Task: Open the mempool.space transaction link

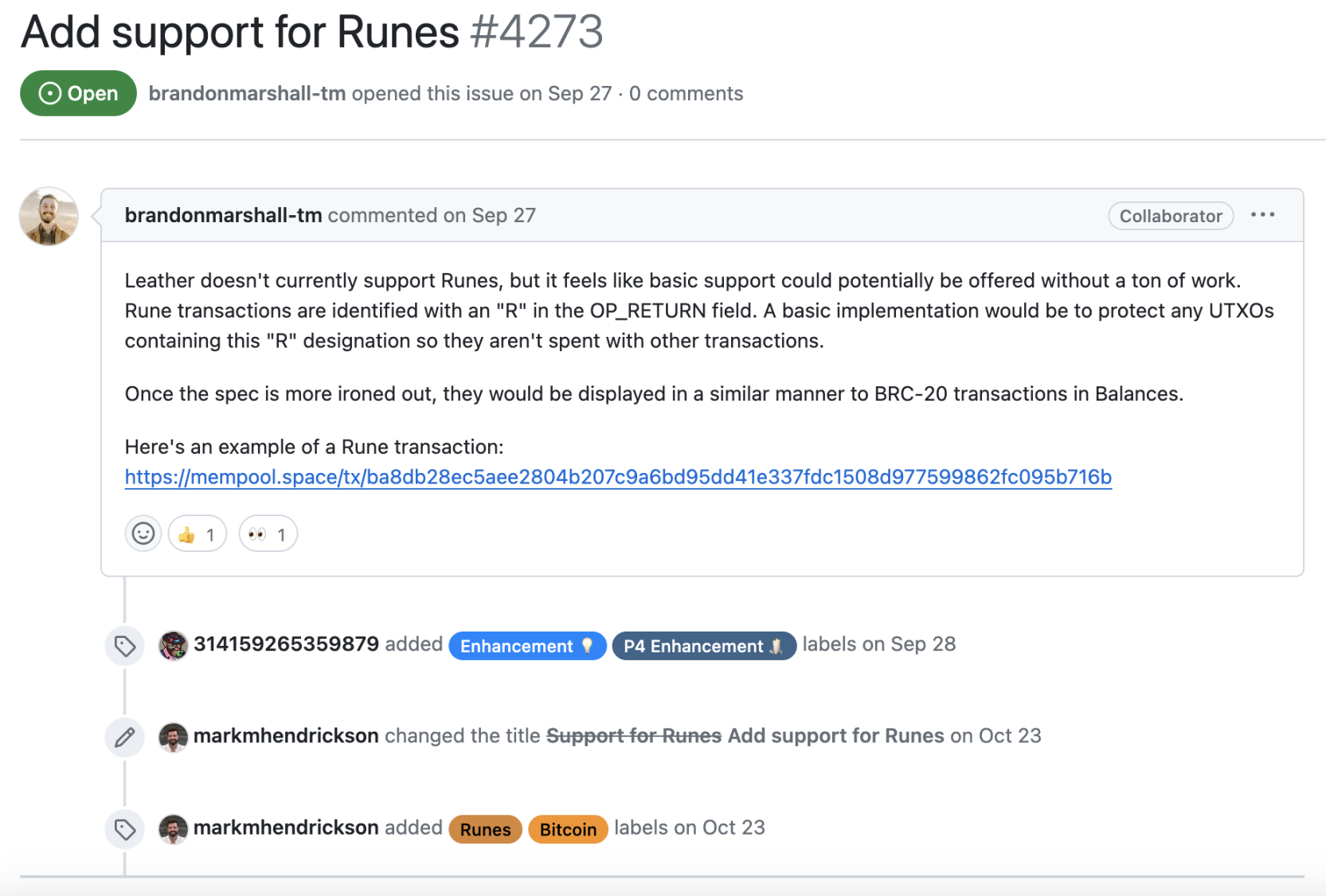Action: tap(618, 477)
